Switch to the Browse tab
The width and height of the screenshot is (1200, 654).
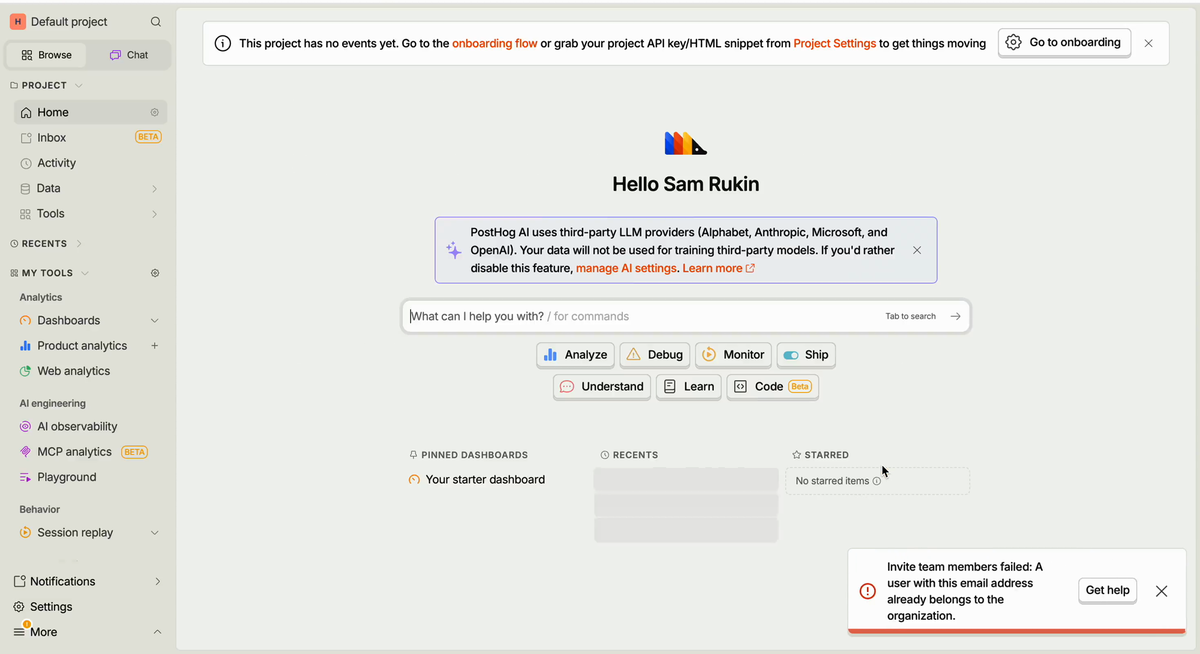pos(46,55)
